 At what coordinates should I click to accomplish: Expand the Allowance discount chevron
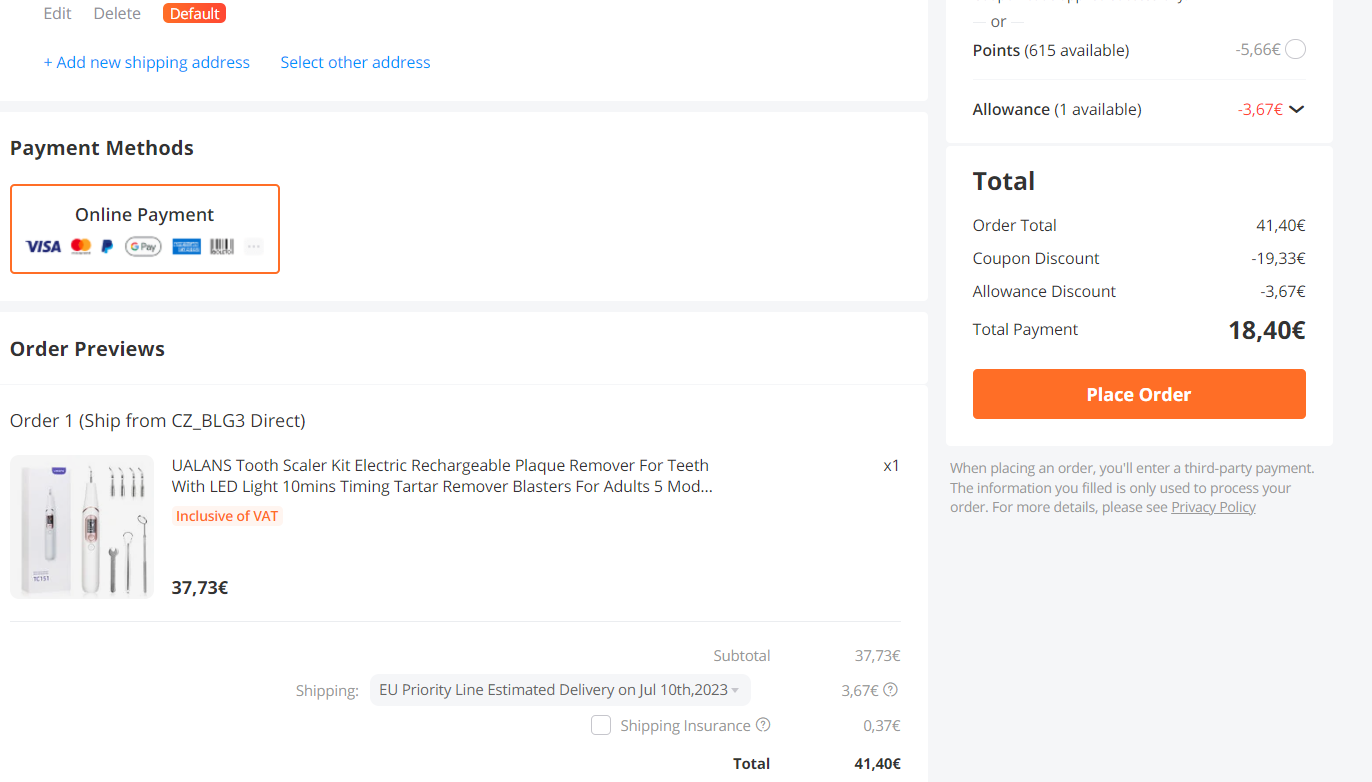[x=1297, y=109]
